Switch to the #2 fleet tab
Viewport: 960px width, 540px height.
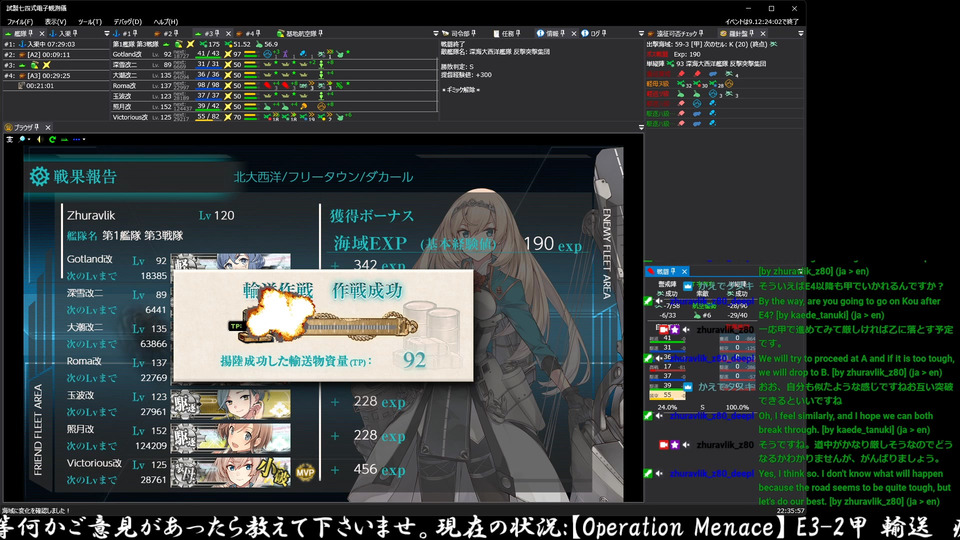pyautogui.click(x=168, y=33)
